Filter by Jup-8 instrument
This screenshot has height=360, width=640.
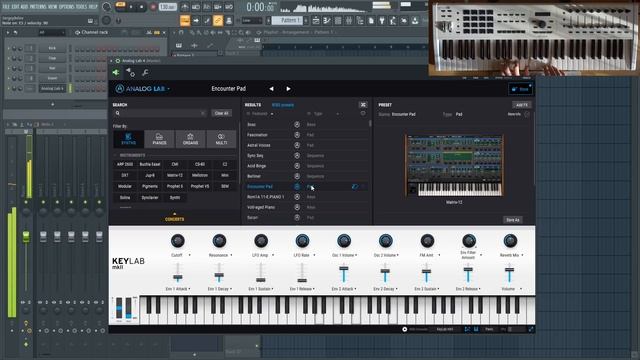tap(150, 175)
